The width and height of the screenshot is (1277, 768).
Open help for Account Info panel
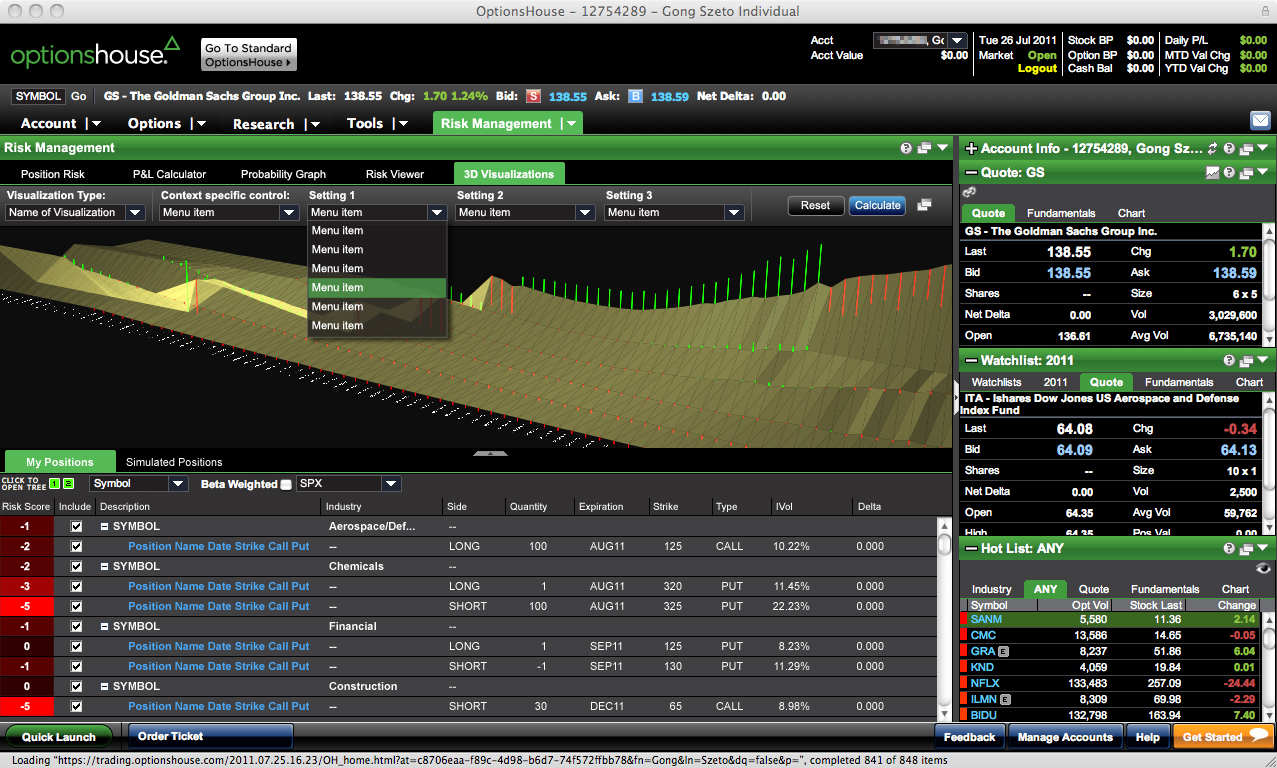point(1229,148)
